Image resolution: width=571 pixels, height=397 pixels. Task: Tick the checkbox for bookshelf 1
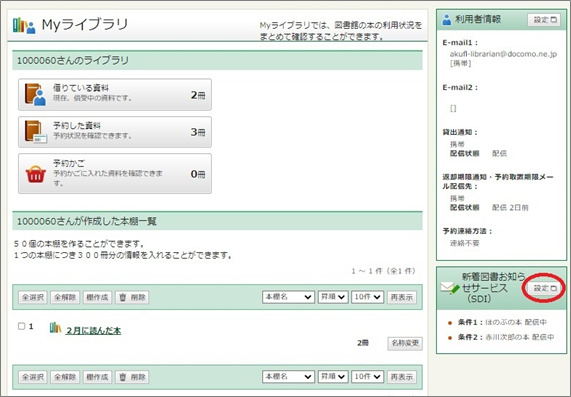tap(21, 326)
